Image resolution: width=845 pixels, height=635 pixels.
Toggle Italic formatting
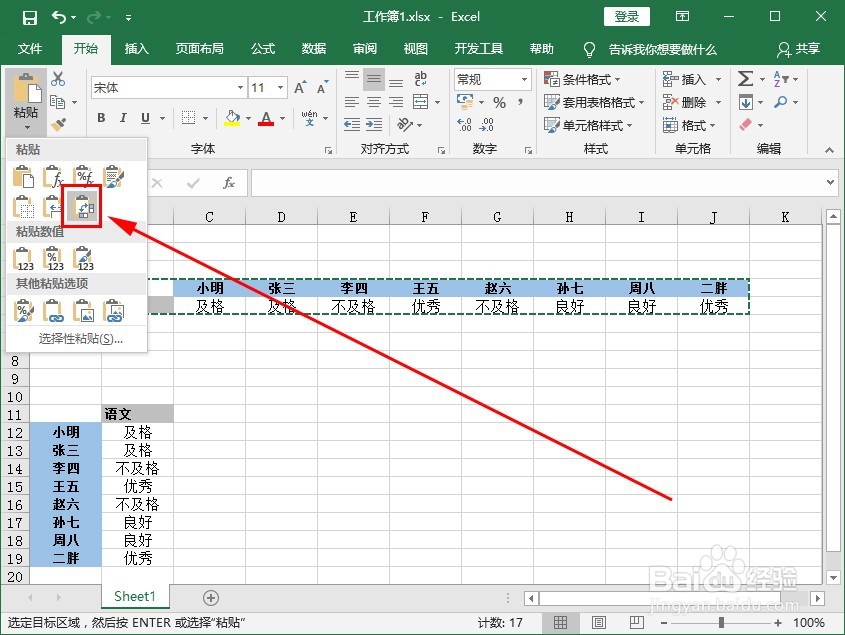pyautogui.click(x=123, y=118)
